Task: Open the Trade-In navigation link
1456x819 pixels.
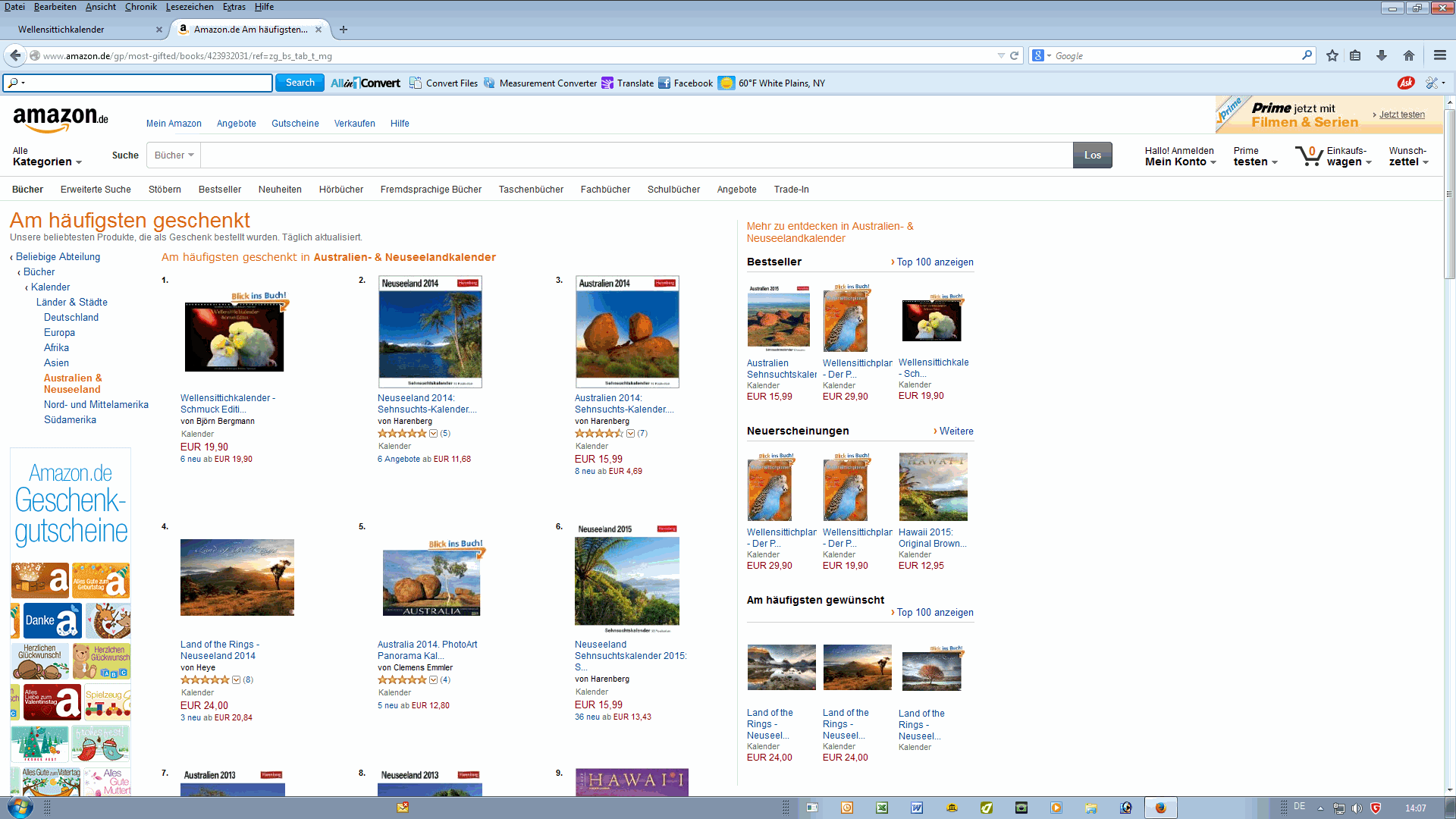Action: point(791,190)
